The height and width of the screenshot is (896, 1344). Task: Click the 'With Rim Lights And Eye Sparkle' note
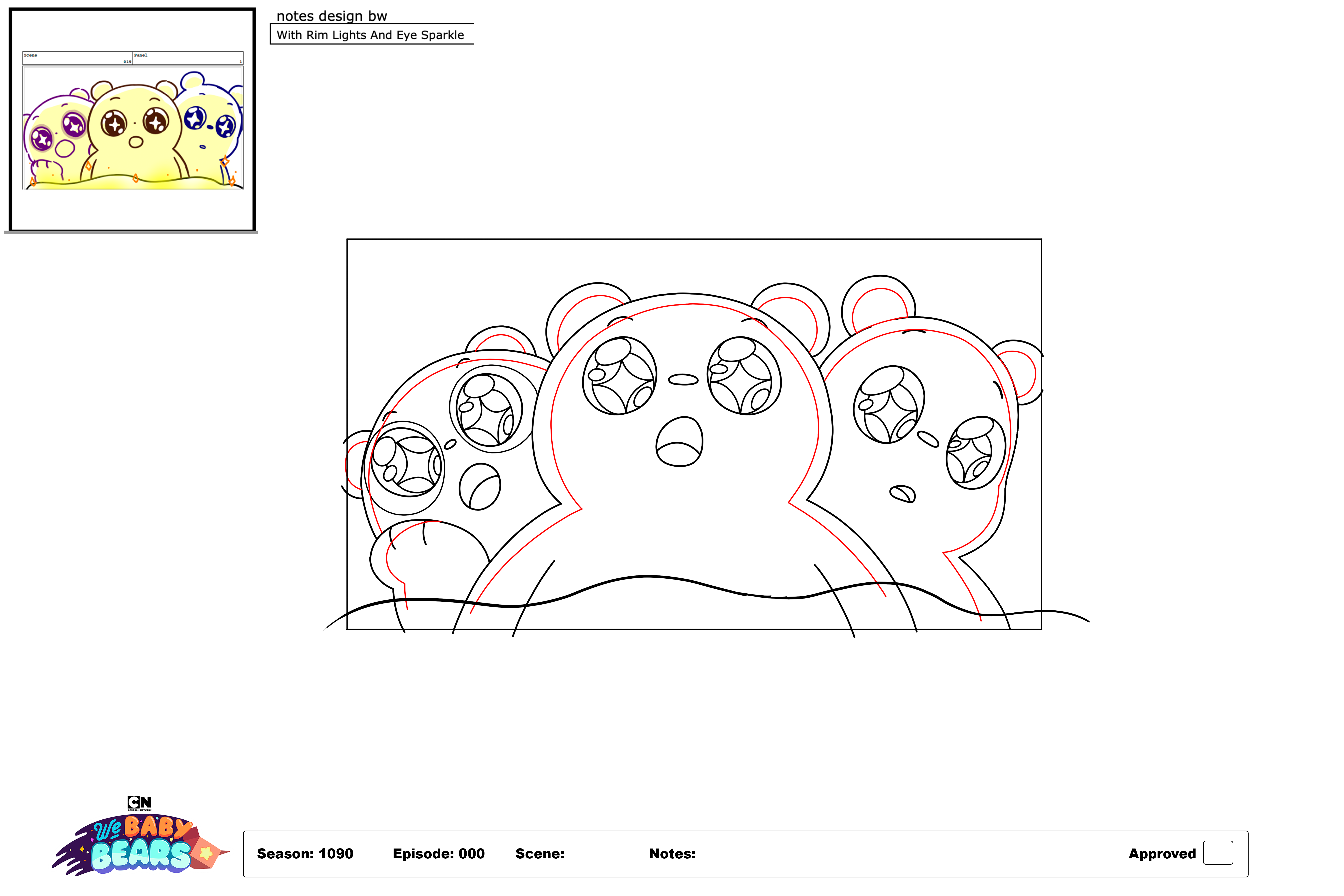tap(370, 35)
